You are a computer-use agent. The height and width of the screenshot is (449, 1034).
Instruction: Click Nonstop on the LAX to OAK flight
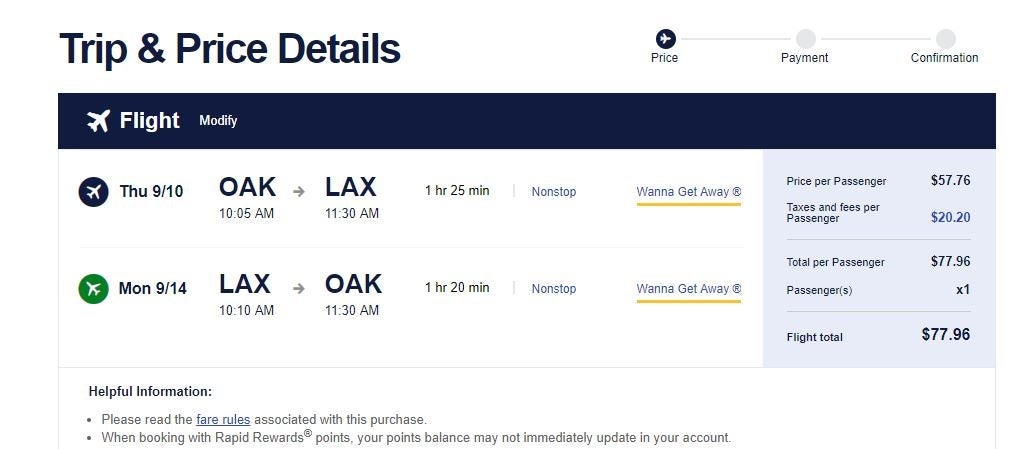[554, 289]
